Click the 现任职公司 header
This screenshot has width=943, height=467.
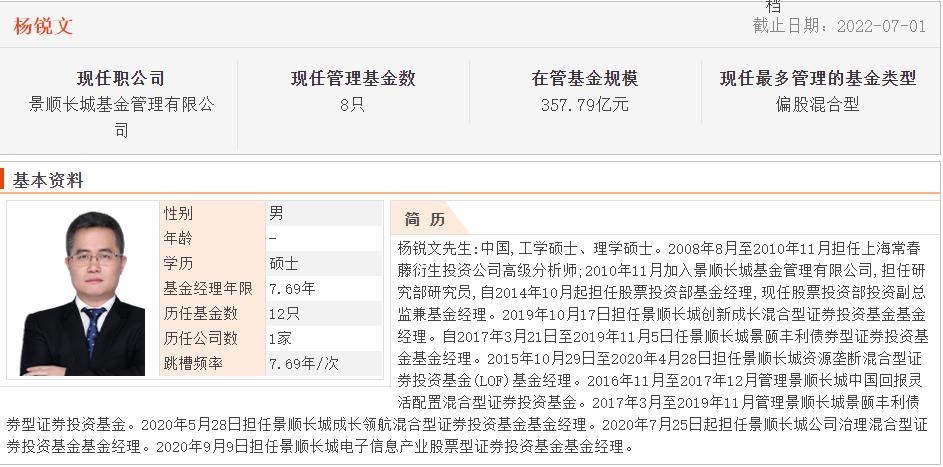(x=121, y=78)
